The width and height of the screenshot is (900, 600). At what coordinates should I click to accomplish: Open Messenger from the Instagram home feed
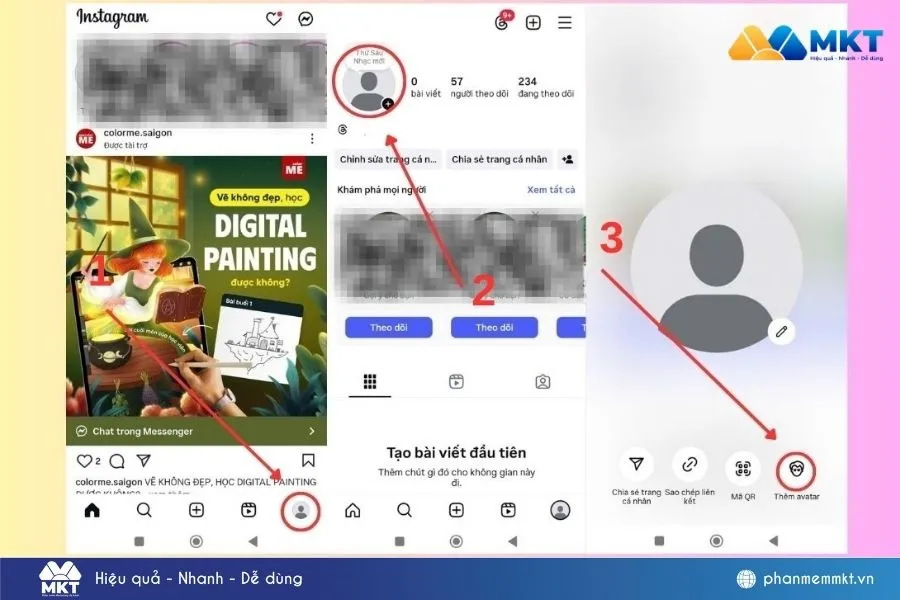coord(305,17)
